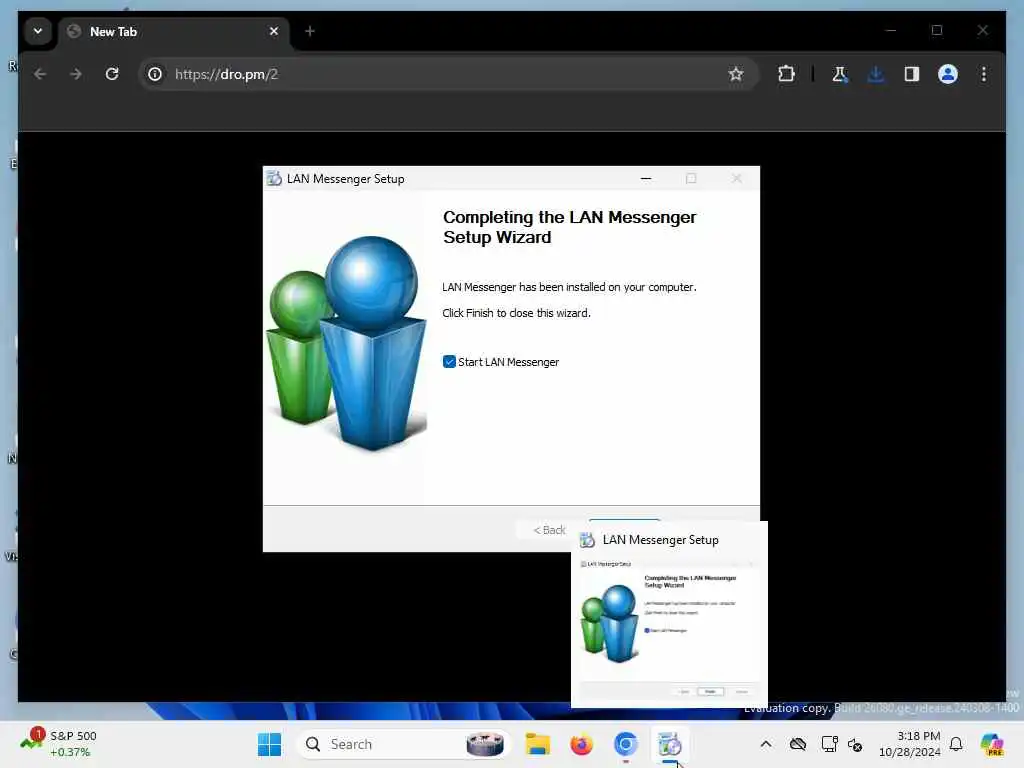Toggle the browser side panel
Viewport: 1024px width, 768px height.
click(912, 74)
